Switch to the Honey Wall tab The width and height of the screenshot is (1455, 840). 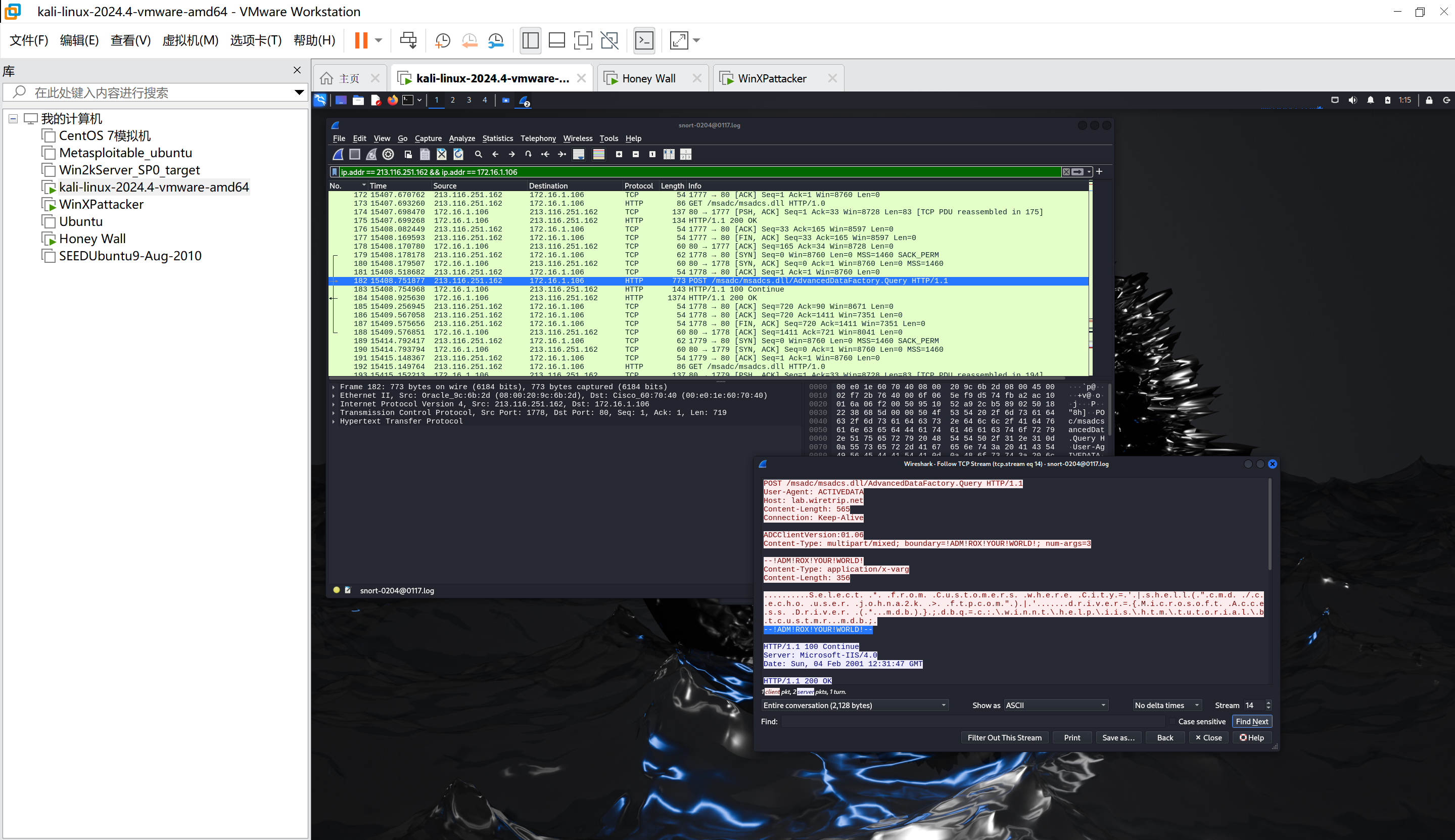648,78
